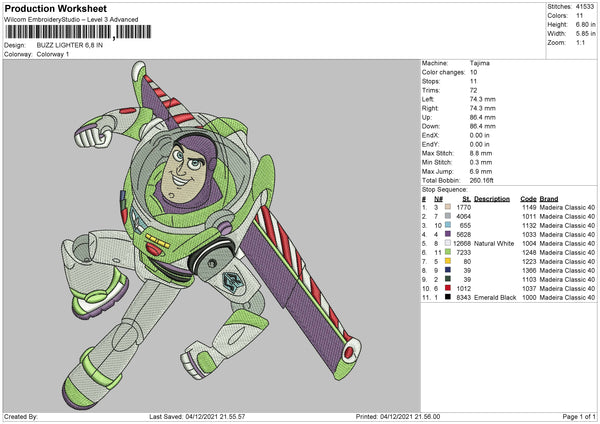The image size is (600, 424).
Task: Click the design name 'BUZZ LIGHTER 6,8 IN'
Action: coord(70,45)
